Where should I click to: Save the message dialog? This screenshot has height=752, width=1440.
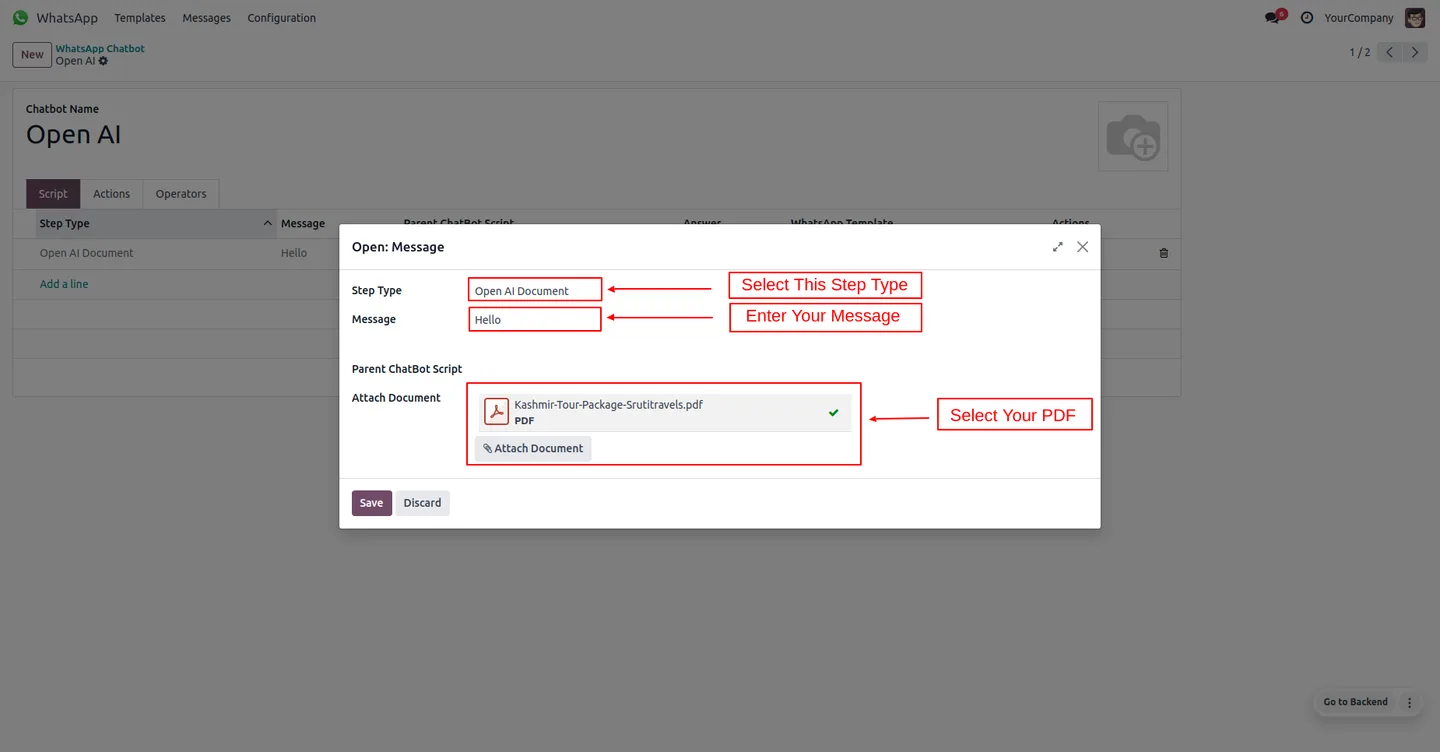pos(371,503)
